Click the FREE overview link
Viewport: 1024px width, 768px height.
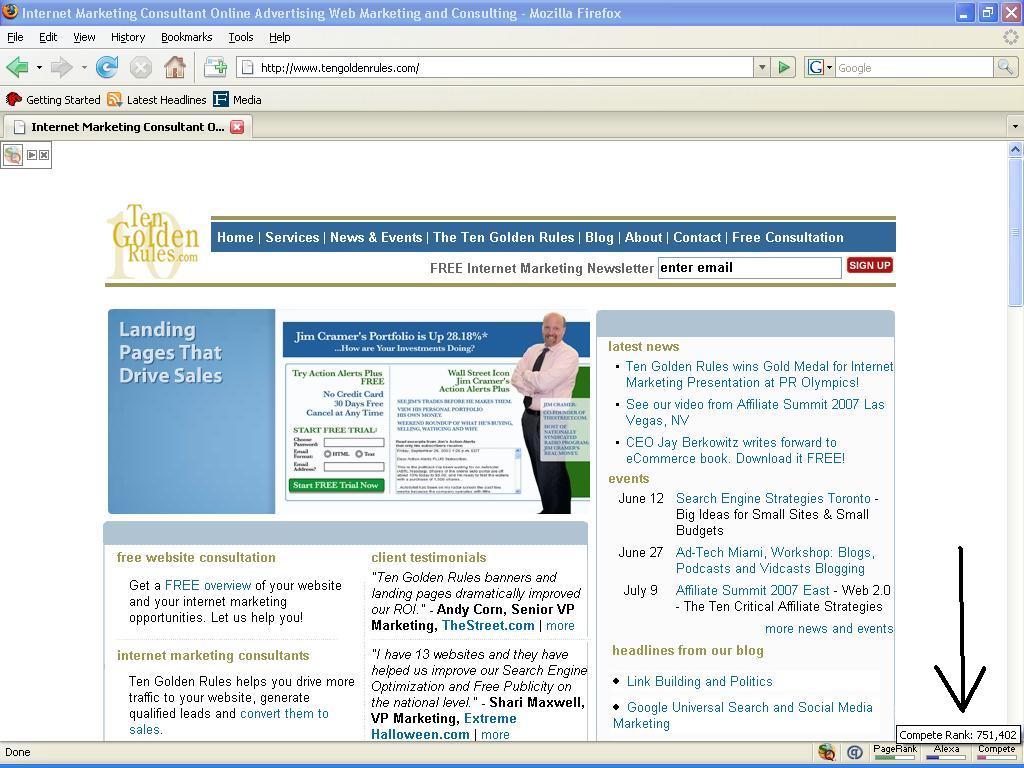(208, 585)
